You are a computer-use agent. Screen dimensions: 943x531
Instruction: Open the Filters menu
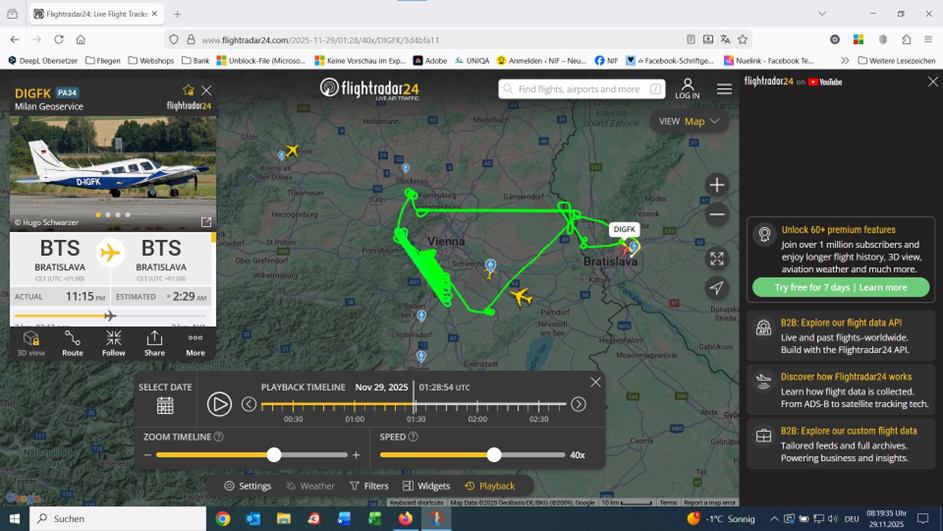(369, 486)
